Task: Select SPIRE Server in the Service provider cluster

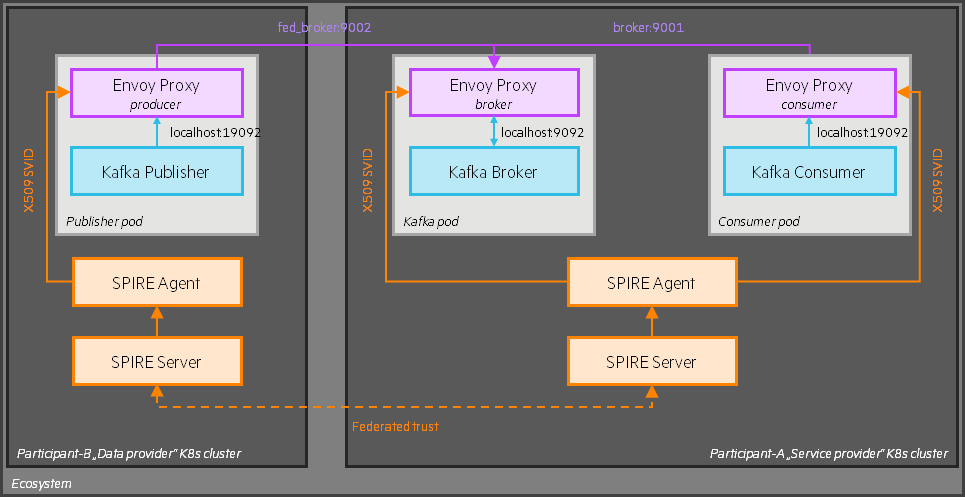Action: click(x=652, y=361)
